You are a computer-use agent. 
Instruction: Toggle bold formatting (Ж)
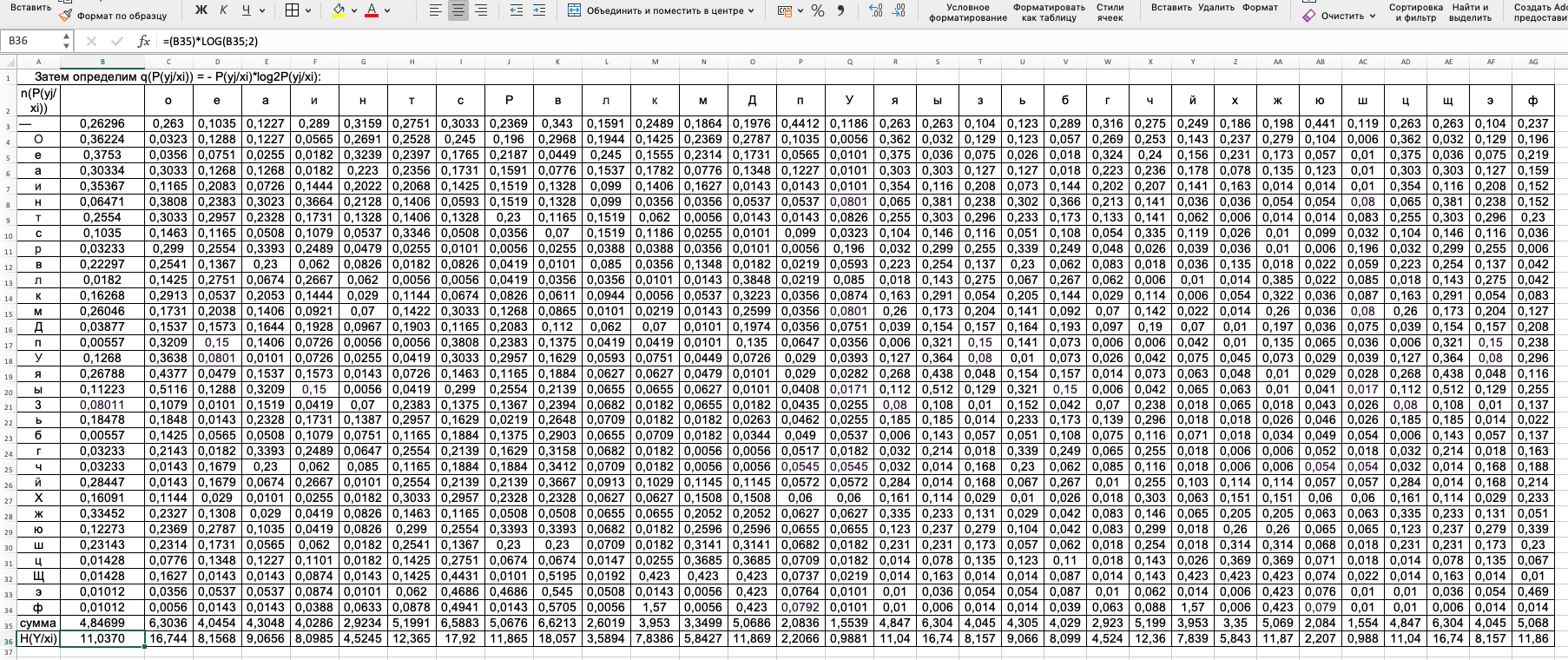tap(201, 10)
